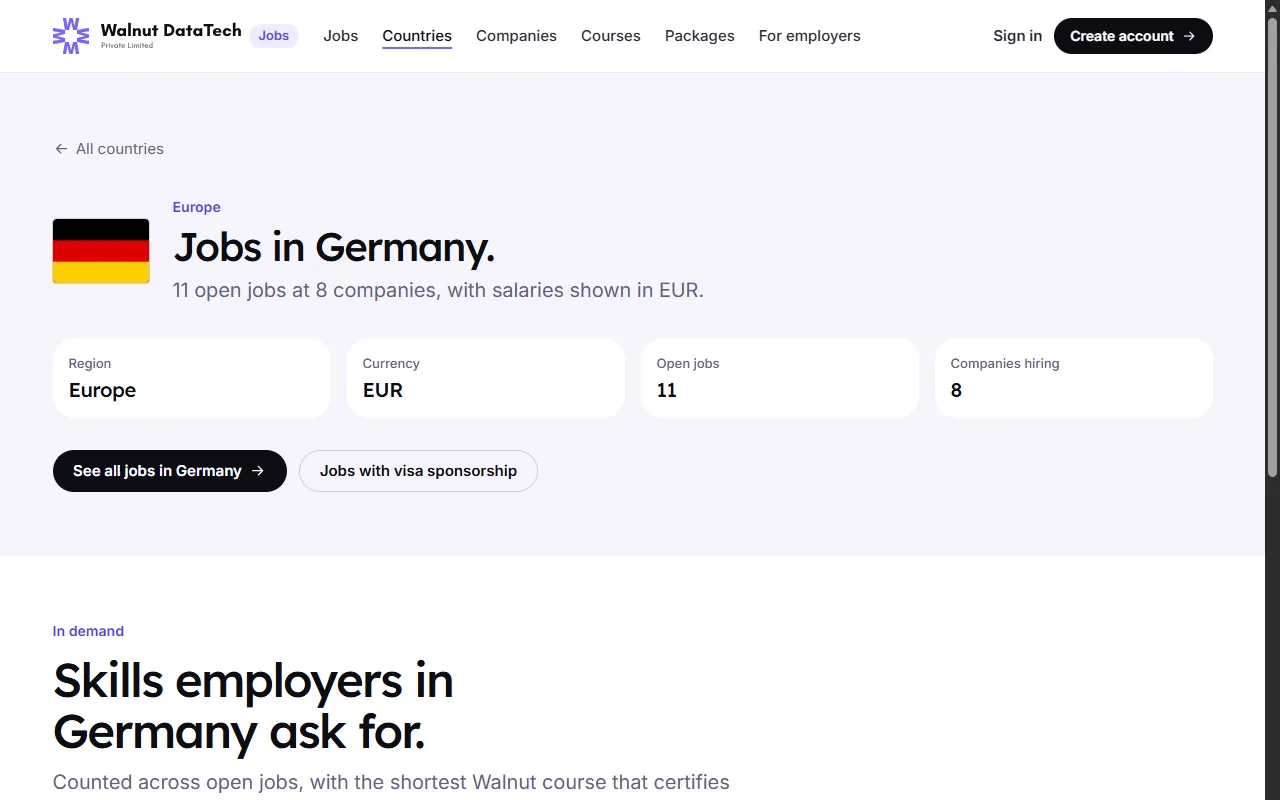Click the Currency EUR stat card
Screen dimensions: 1280x800
[x=486, y=378]
